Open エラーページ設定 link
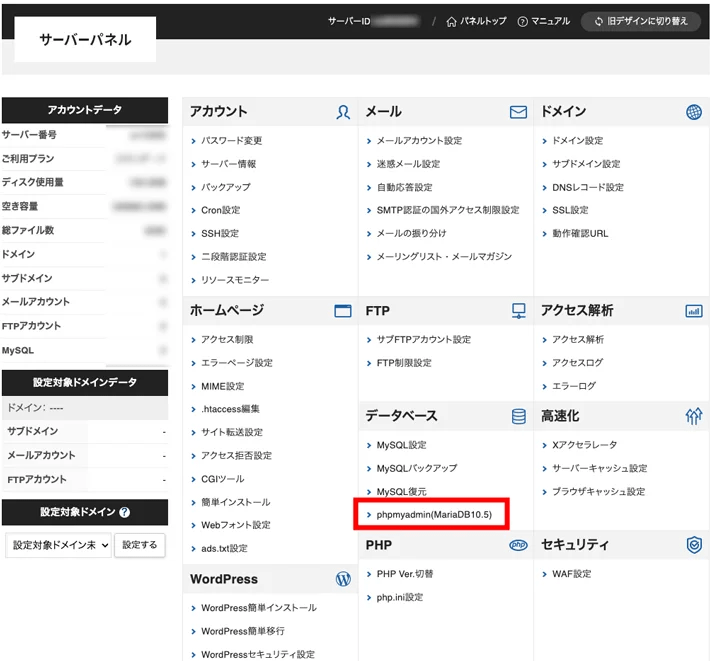This screenshot has width=710, height=661. 237,363
